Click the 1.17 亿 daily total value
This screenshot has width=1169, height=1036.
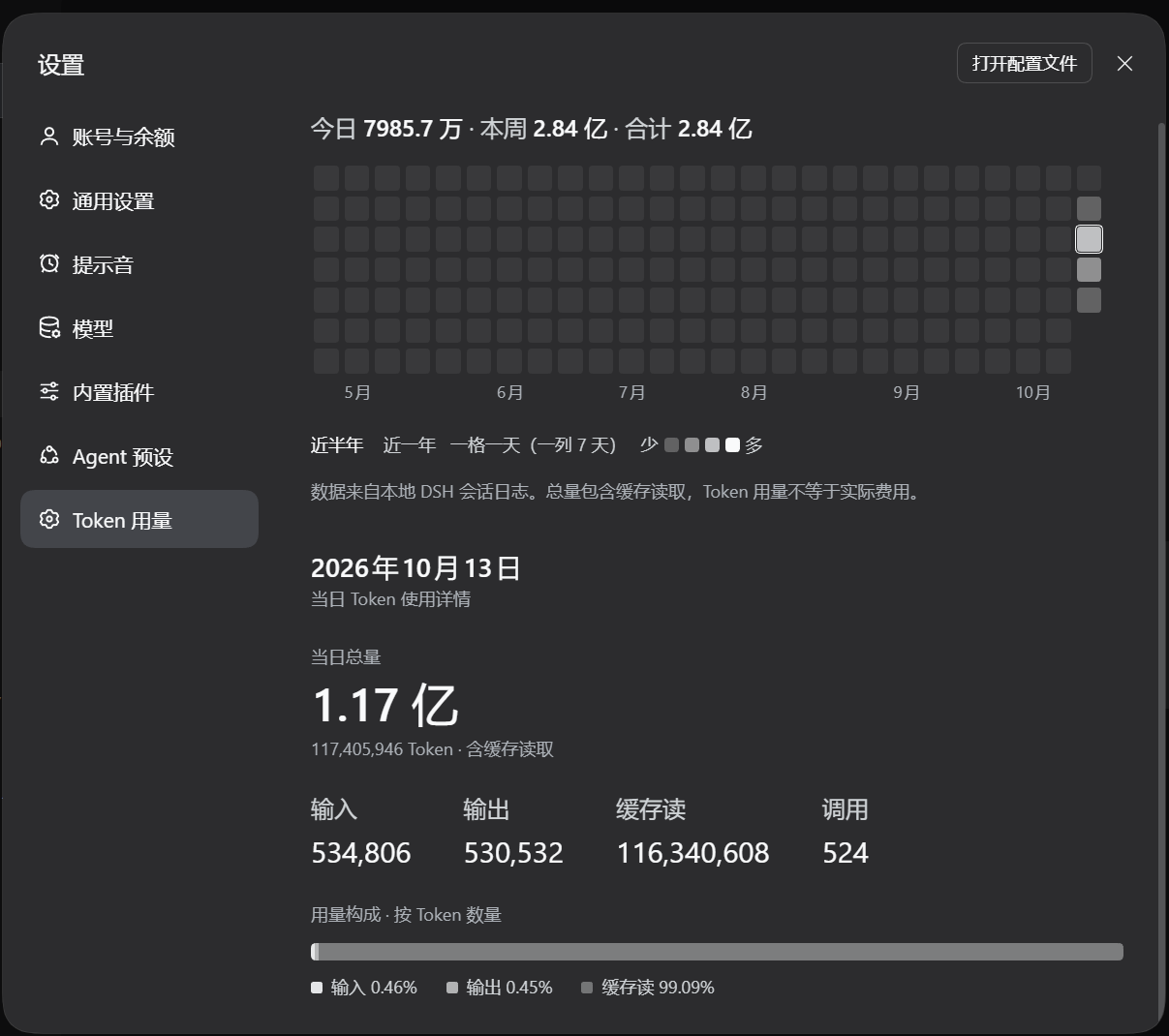click(x=385, y=705)
